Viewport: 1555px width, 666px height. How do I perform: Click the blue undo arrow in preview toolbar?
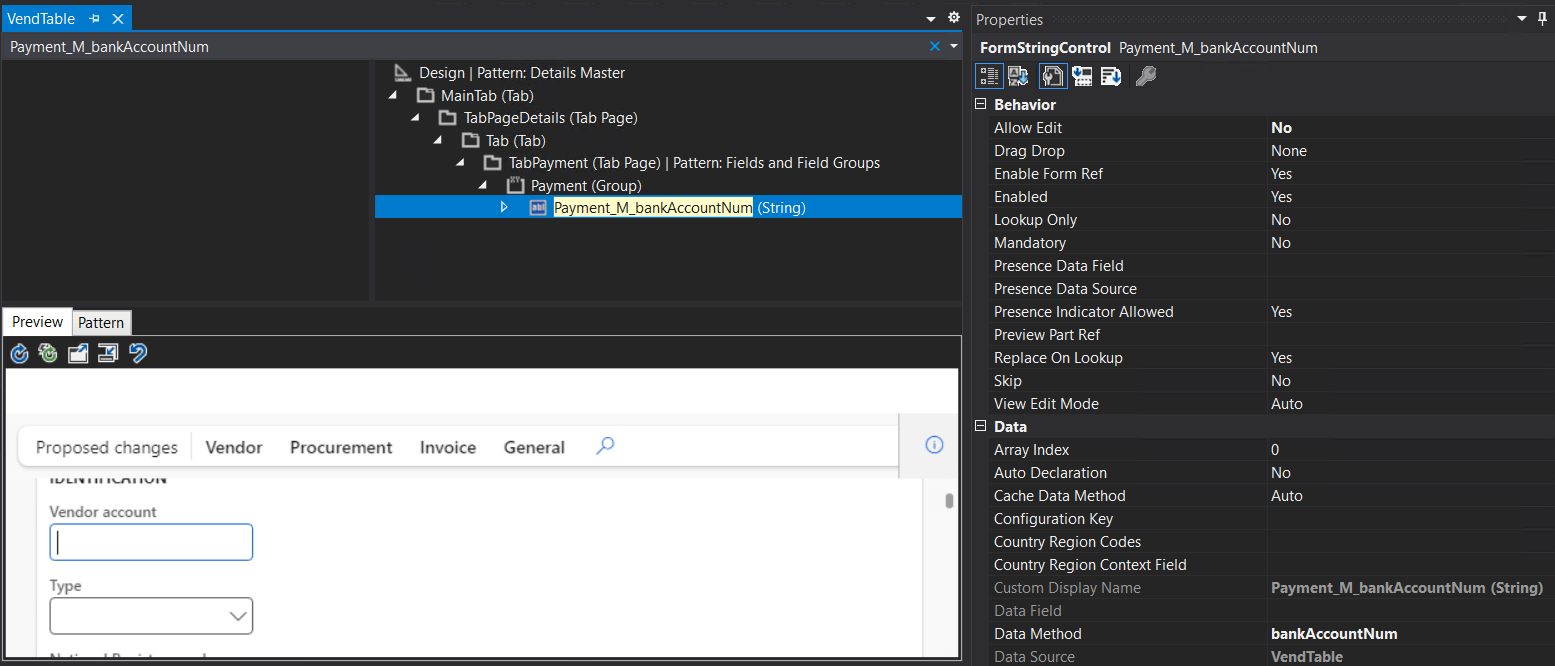pos(138,353)
